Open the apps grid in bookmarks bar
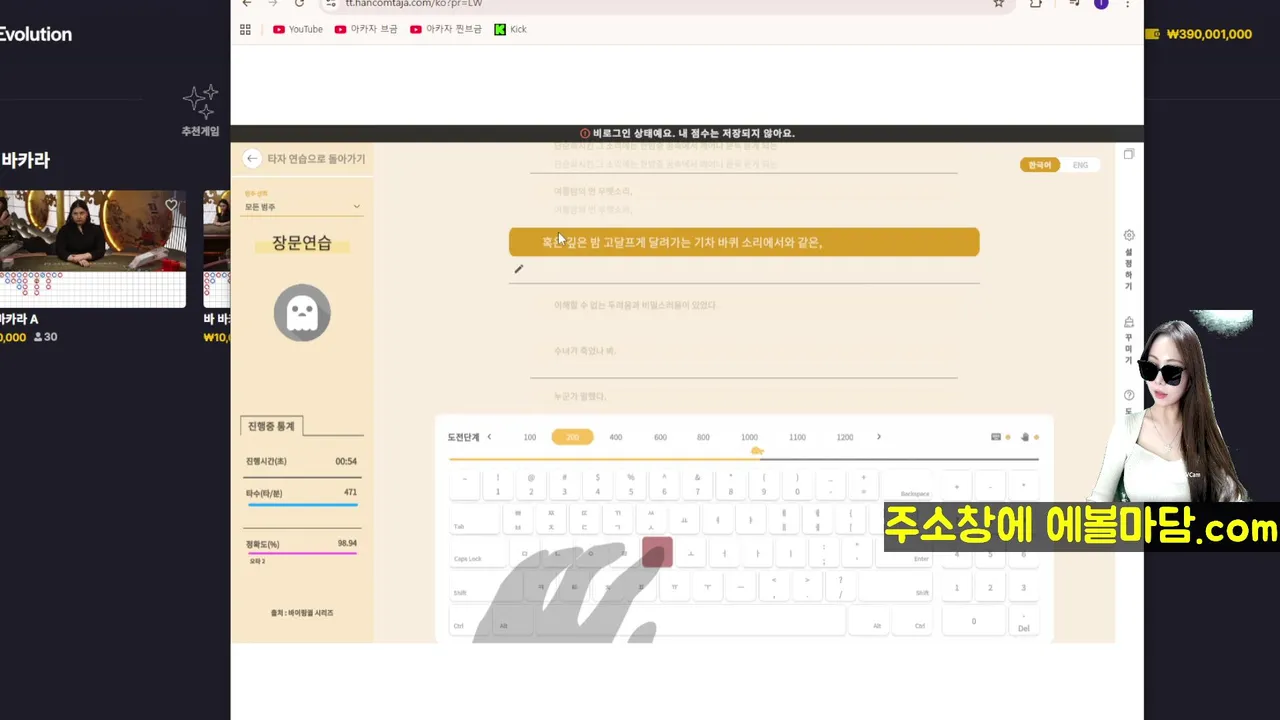The height and width of the screenshot is (720, 1280). tap(246, 29)
